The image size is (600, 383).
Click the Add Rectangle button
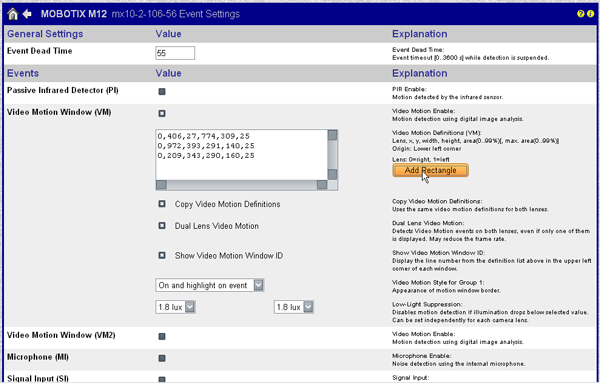click(x=430, y=170)
